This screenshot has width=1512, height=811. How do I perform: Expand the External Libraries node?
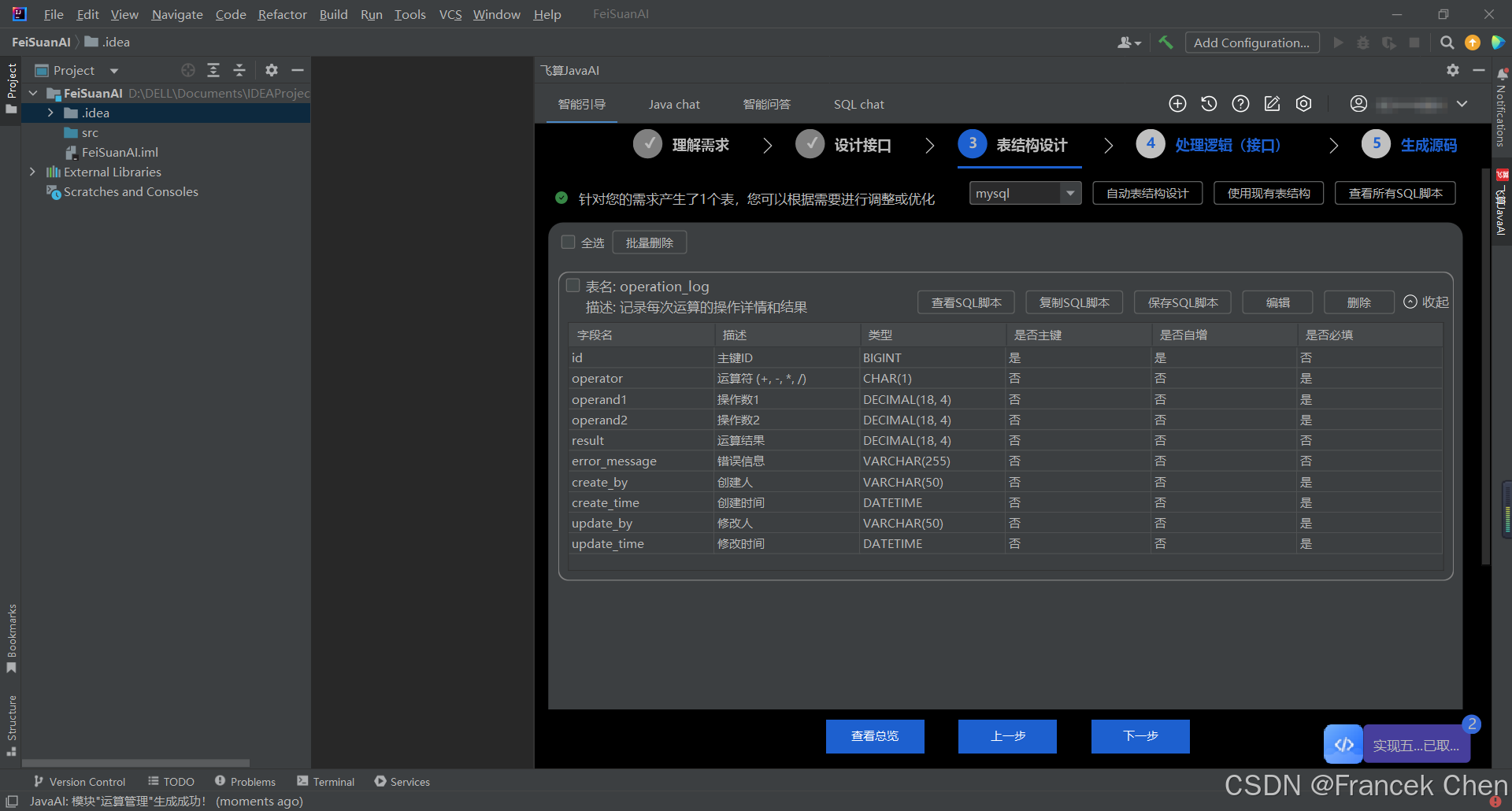(32, 172)
